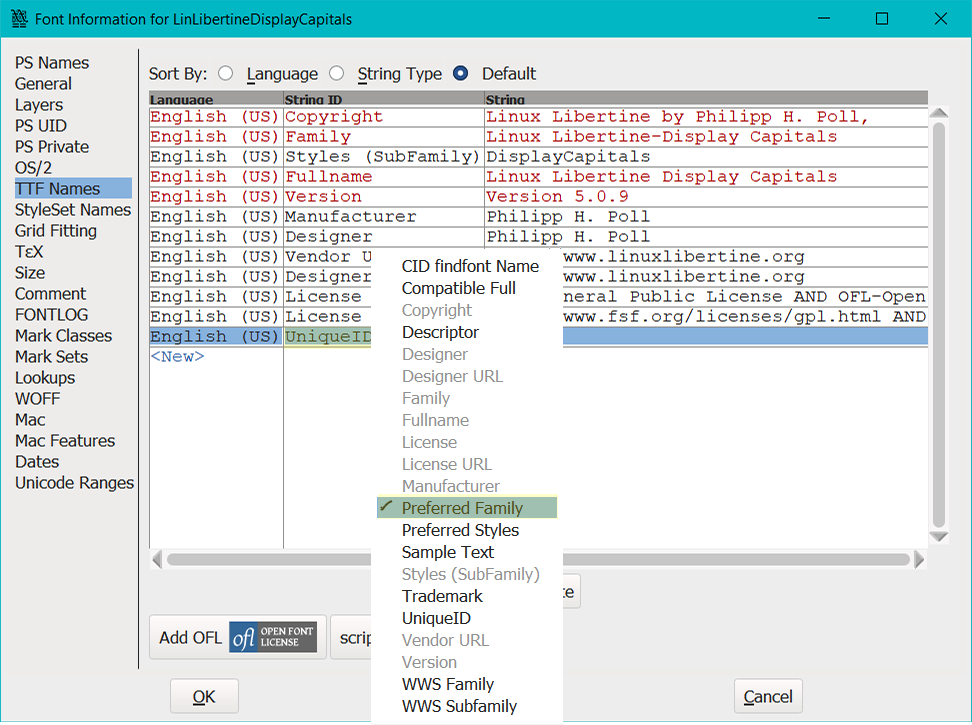The height and width of the screenshot is (725, 972).
Task: Open the Grid Fitting section
Action: coord(56,231)
